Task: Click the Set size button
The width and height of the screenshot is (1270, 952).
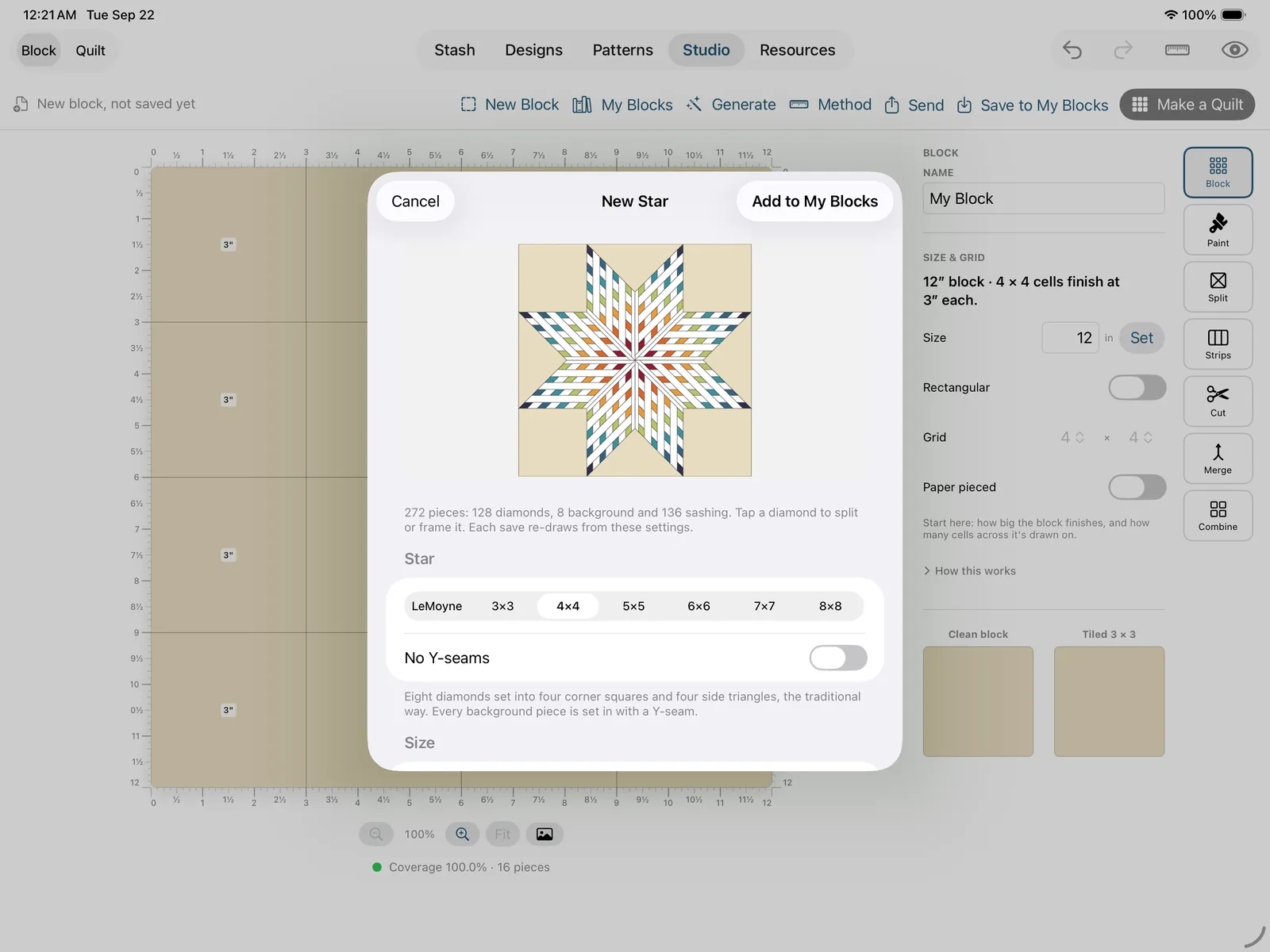Action: (1141, 338)
